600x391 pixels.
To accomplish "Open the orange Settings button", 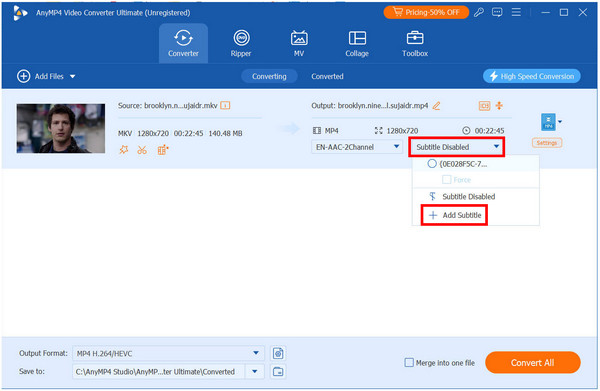I will pyautogui.click(x=547, y=143).
